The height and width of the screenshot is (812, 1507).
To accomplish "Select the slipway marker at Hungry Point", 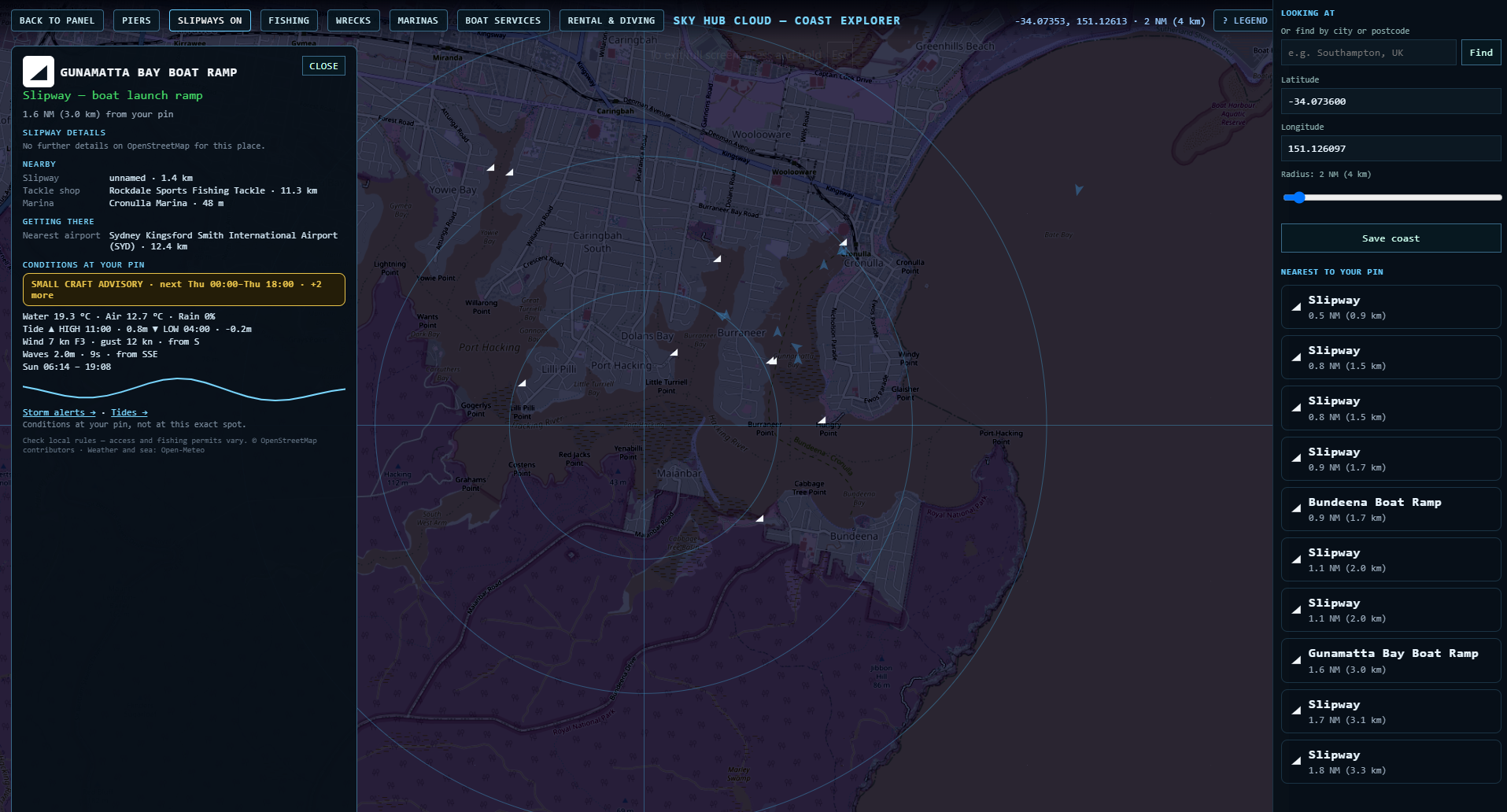I will [x=822, y=420].
